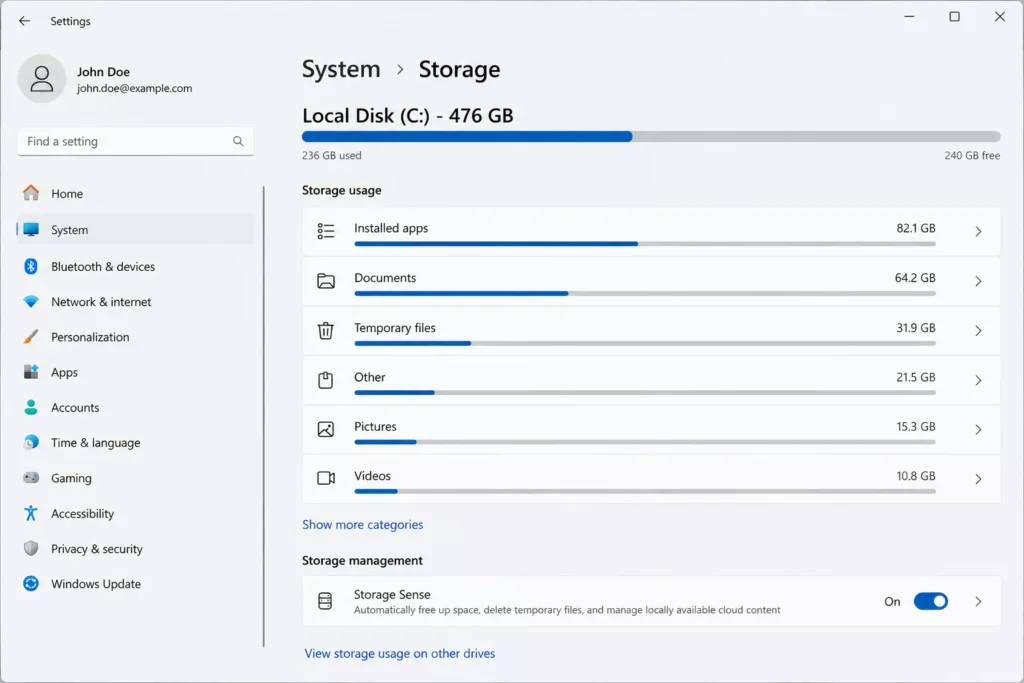Viewport: 1024px width, 683px height.
Task: Click the Installed apps list icon
Action: coord(326,231)
